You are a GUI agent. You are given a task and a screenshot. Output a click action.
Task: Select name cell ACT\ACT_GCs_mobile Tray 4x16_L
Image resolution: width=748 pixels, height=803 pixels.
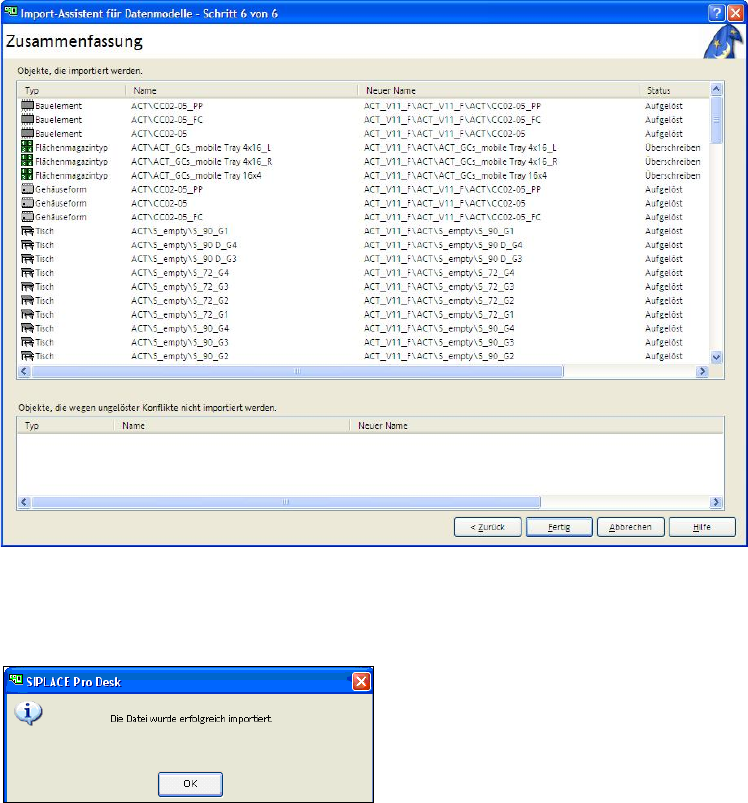tap(201, 147)
